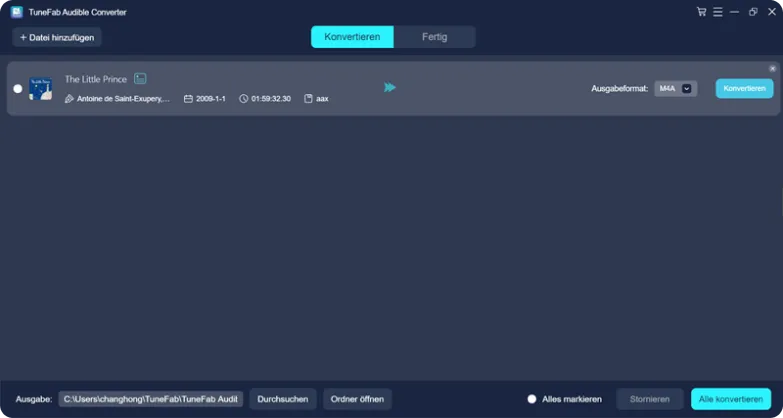Click the calendar date icon
Viewport: 783px width, 418px height.
coord(188,99)
